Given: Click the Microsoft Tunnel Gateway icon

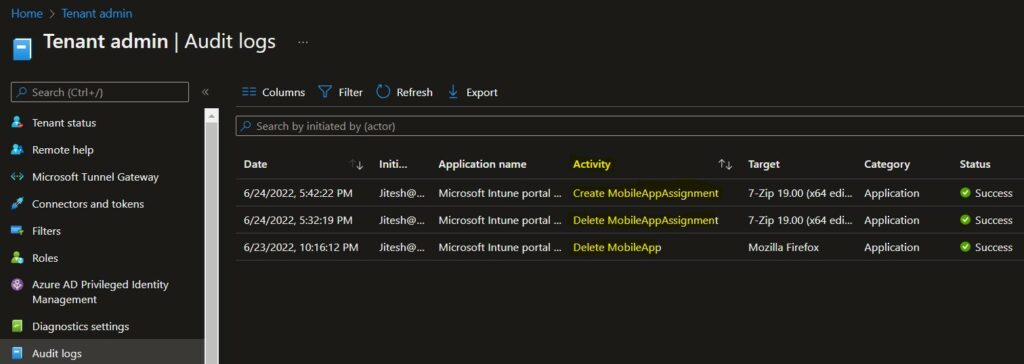Looking at the screenshot, I should pos(18,177).
